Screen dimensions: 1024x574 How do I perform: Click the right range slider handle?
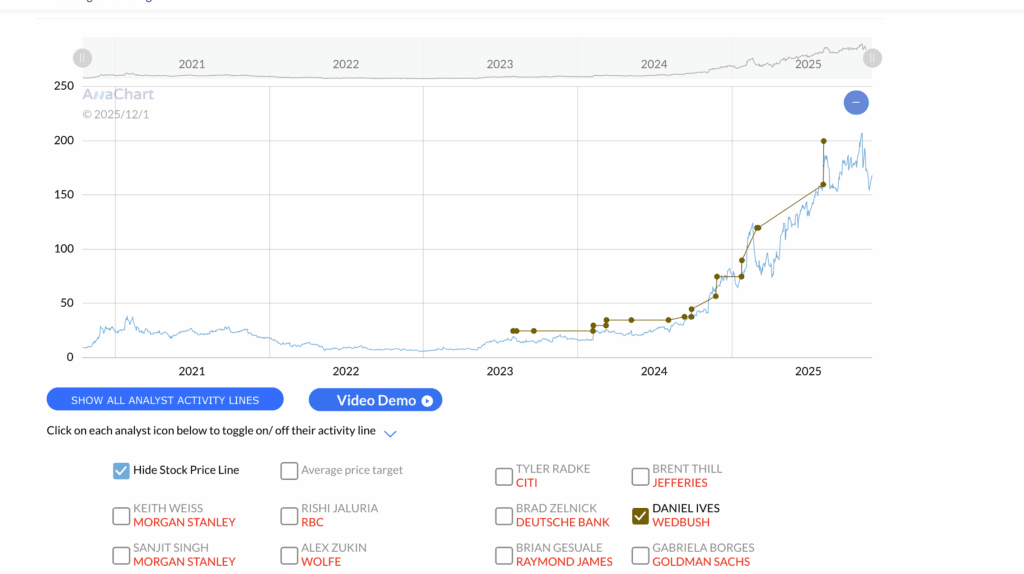(x=872, y=58)
